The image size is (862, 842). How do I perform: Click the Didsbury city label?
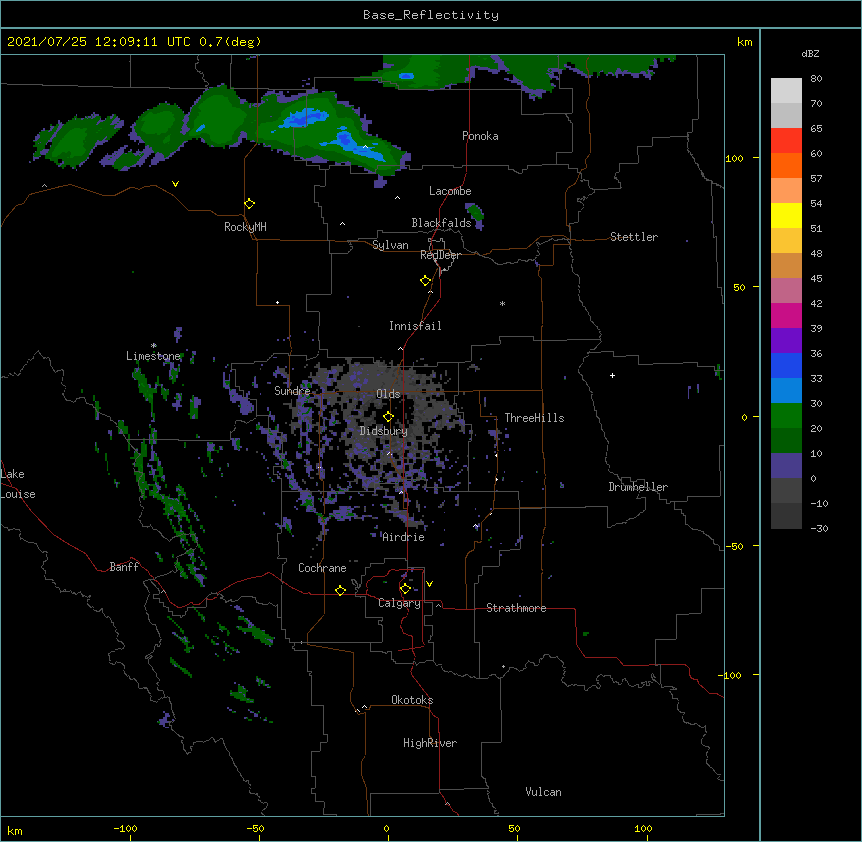(384, 431)
